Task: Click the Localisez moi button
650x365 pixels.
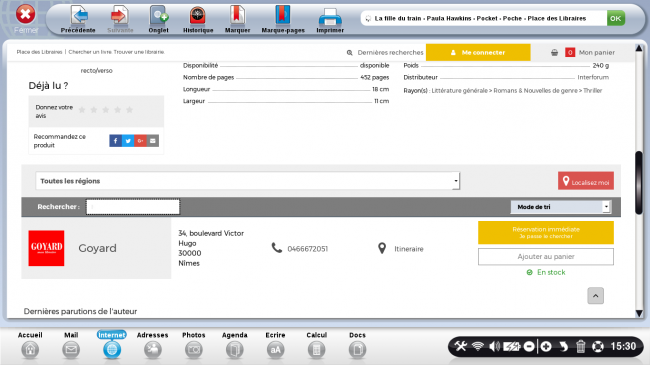Action: (x=586, y=181)
